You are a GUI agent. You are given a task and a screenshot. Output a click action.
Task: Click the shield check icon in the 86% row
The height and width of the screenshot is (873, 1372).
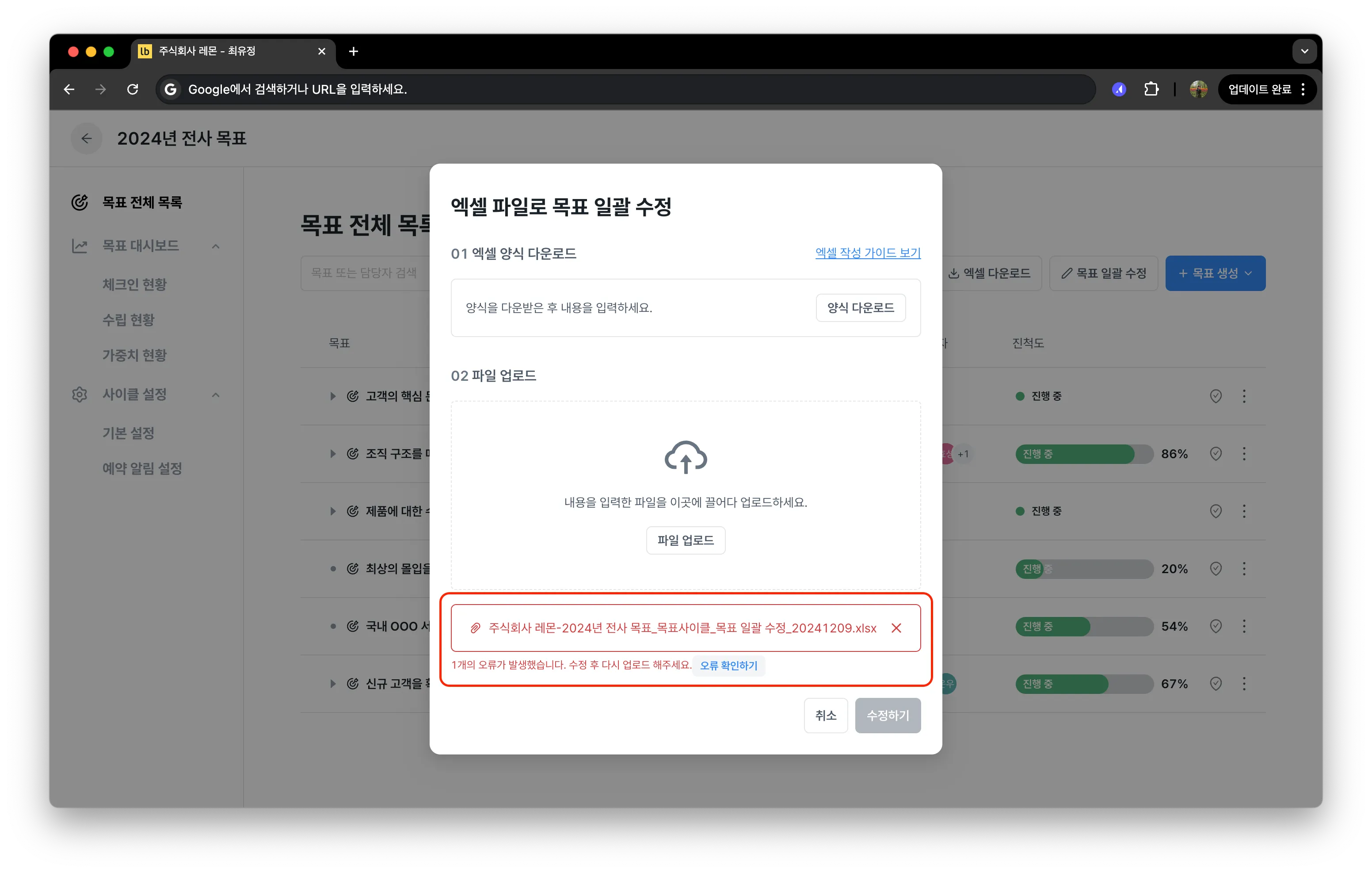(x=1216, y=454)
